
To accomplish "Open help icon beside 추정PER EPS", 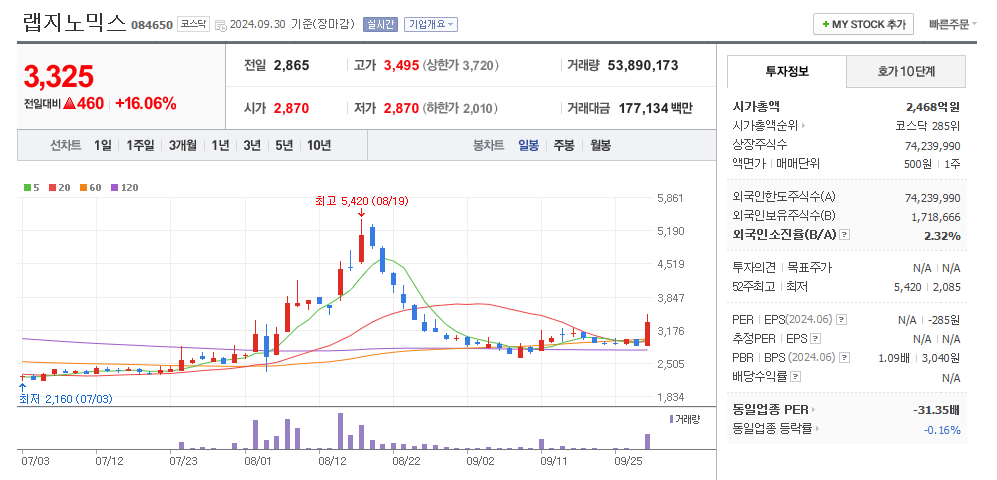I will tap(816, 339).
